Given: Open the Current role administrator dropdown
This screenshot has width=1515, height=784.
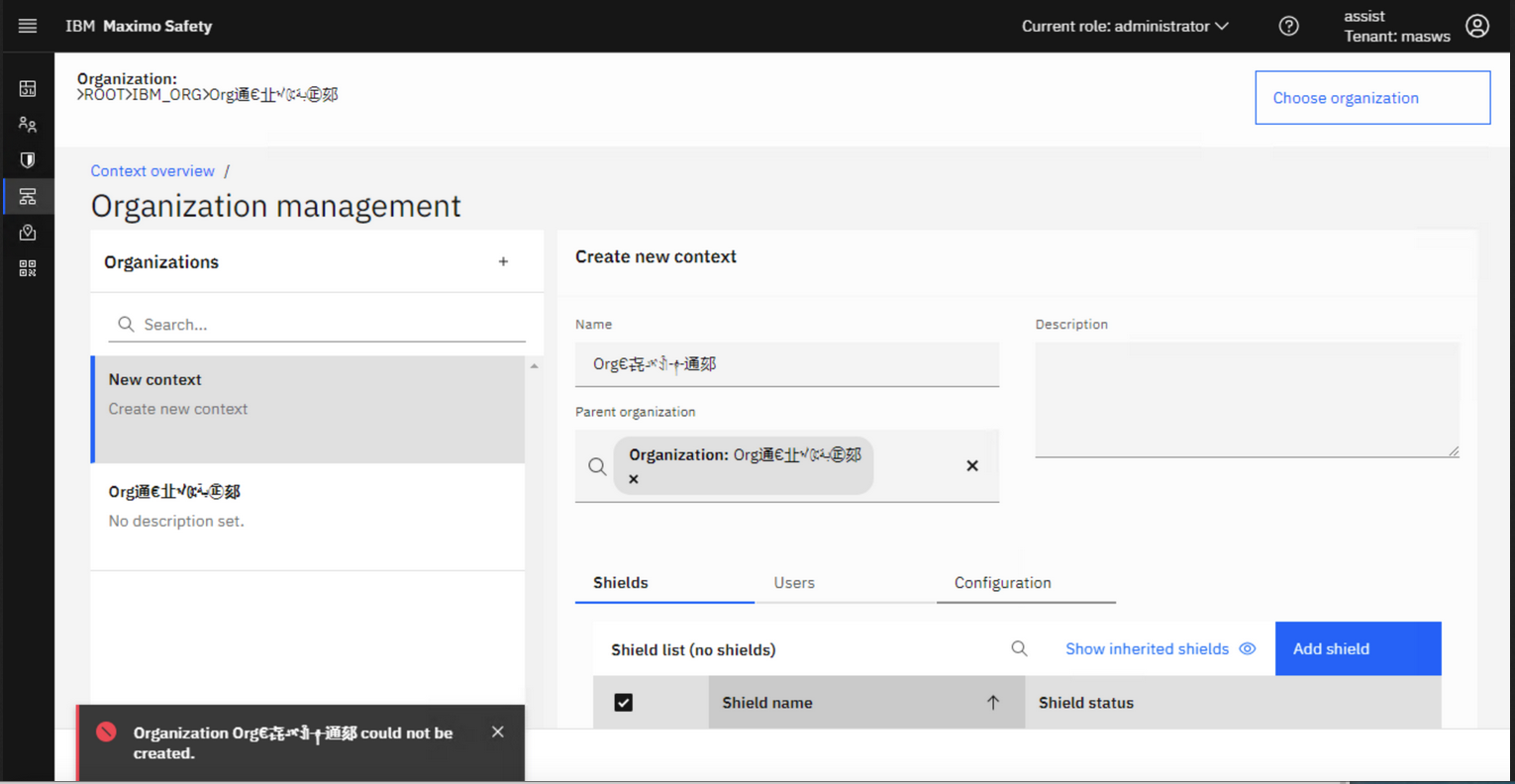Looking at the screenshot, I should pyautogui.click(x=1125, y=26).
